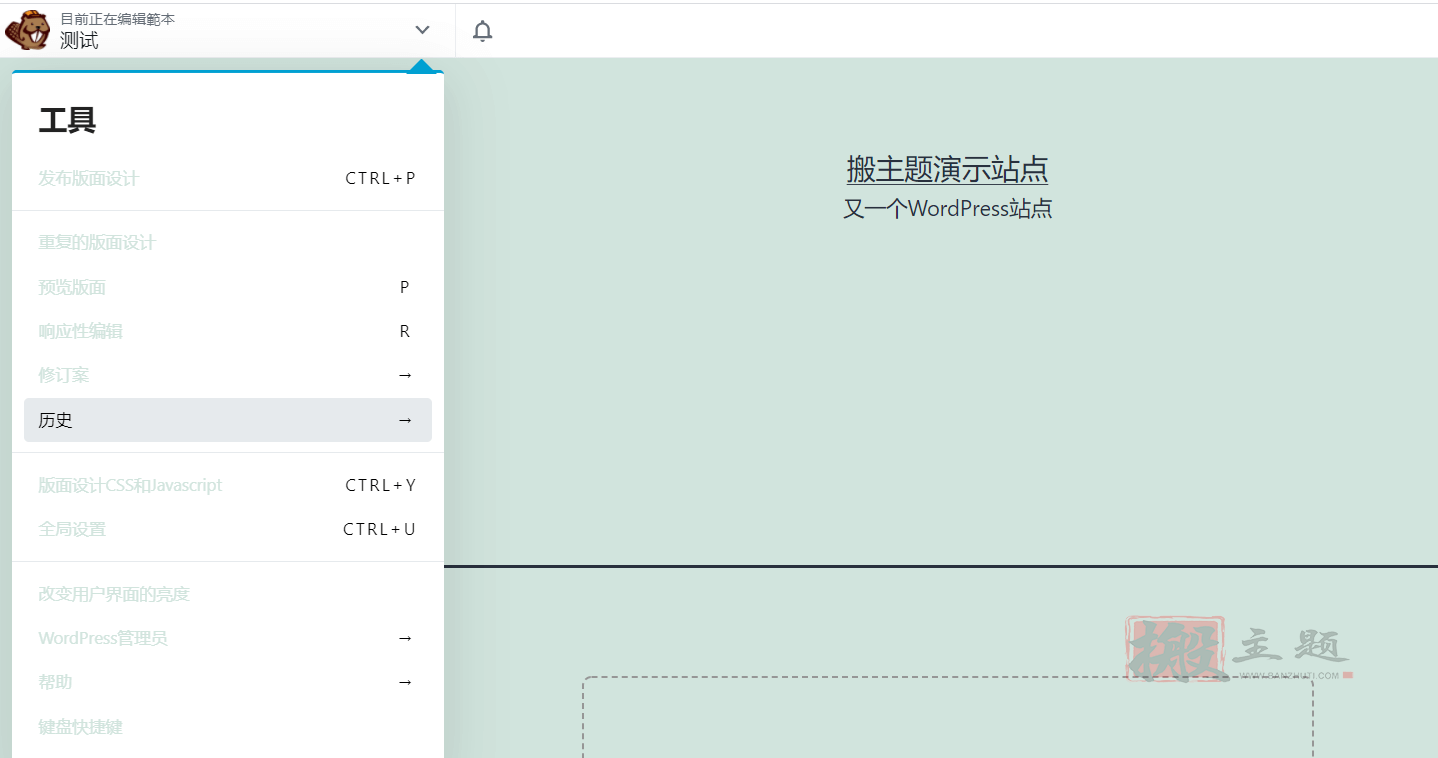
Task: Expand WordPress管理员 submenu
Action: (228, 638)
